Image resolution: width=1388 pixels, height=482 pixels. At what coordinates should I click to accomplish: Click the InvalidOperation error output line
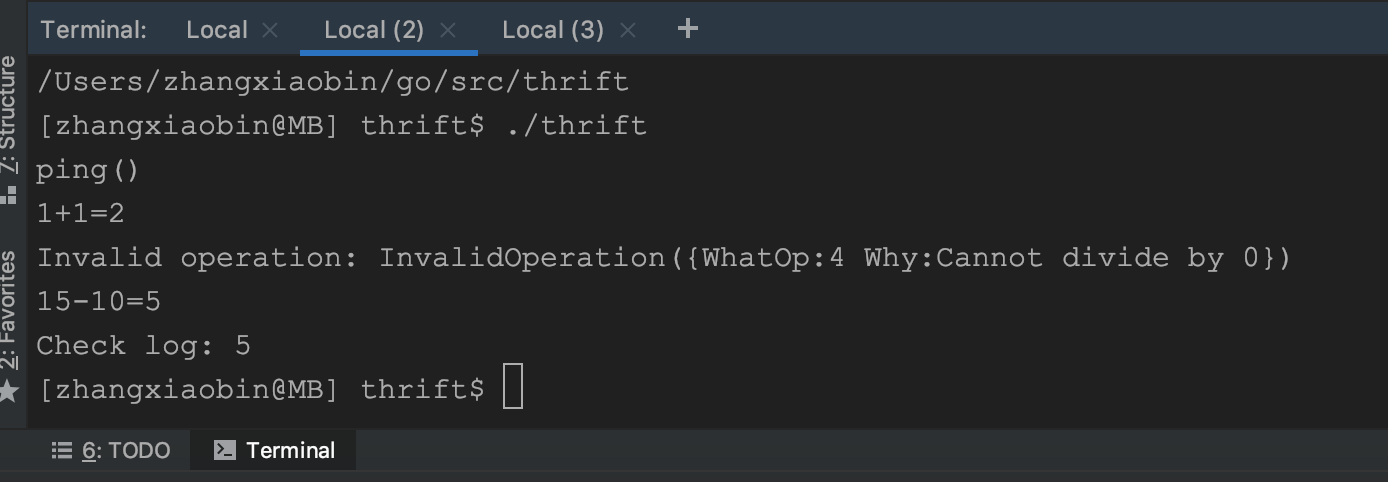[x=664, y=258]
